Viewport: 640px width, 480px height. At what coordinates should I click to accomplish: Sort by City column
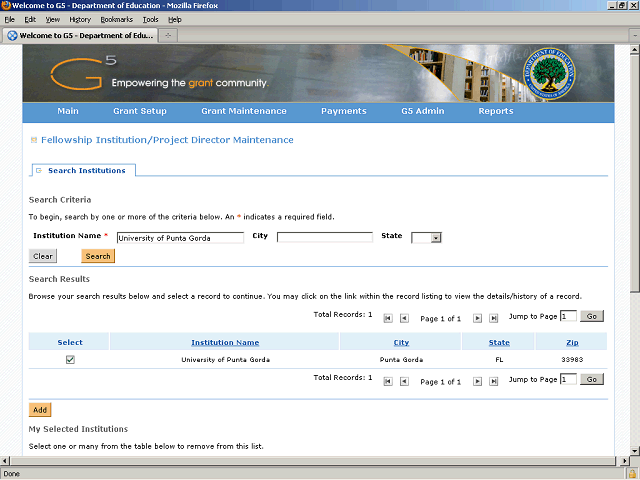pyautogui.click(x=401, y=342)
